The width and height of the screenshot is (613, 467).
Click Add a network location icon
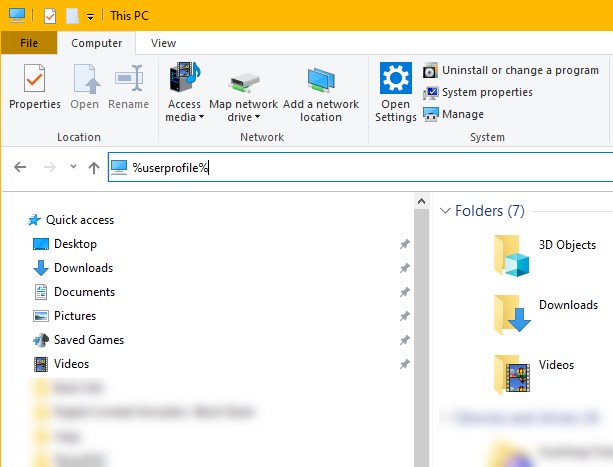(x=321, y=80)
